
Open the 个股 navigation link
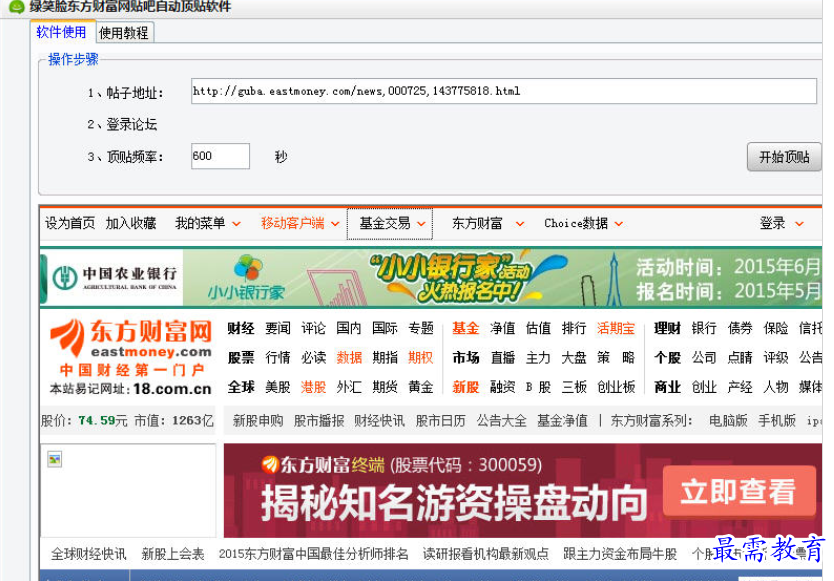pos(668,358)
